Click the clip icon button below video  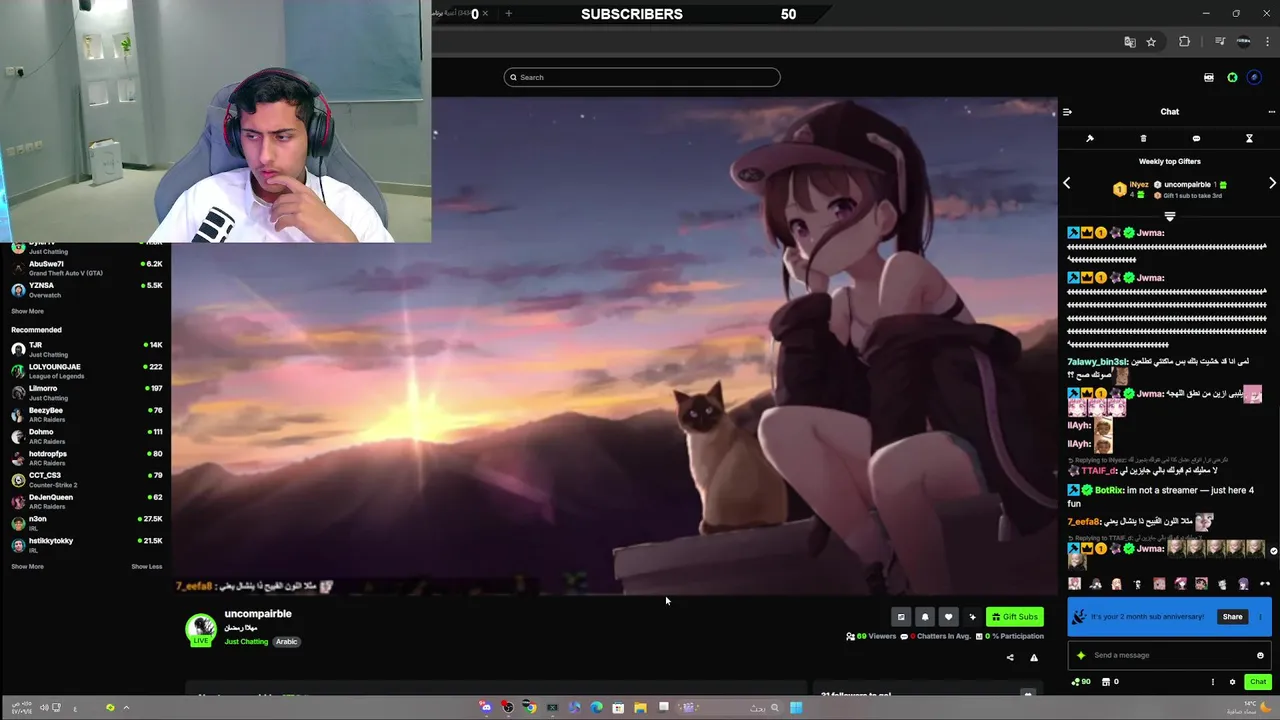pyautogui.click(x=901, y=617)
